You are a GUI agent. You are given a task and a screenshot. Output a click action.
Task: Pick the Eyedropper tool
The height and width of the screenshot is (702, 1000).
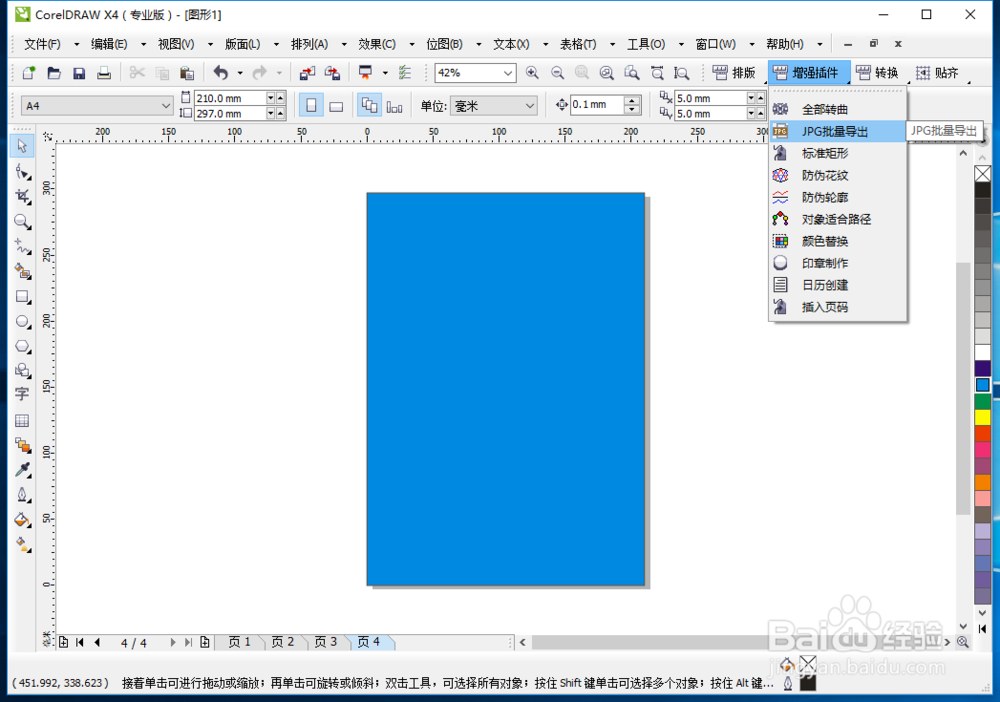22,470
